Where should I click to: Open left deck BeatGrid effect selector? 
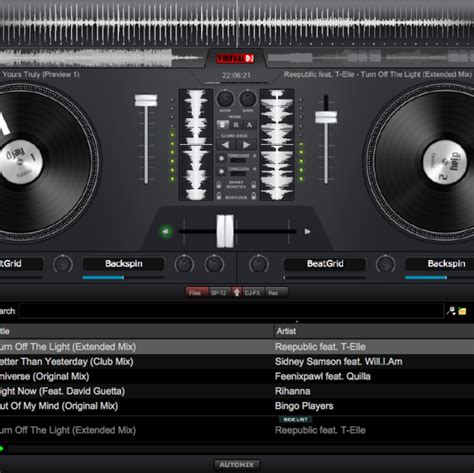22,264
